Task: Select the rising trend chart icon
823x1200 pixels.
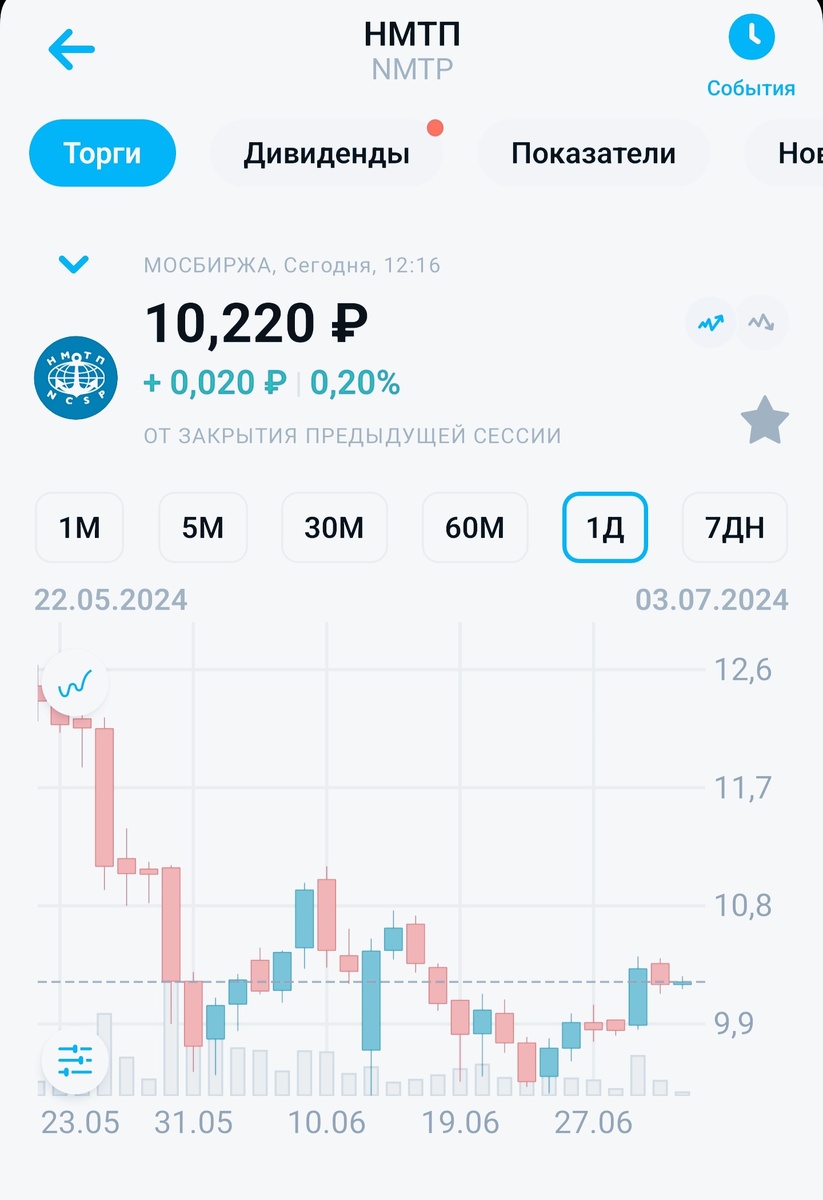Action: pos(711,323)
